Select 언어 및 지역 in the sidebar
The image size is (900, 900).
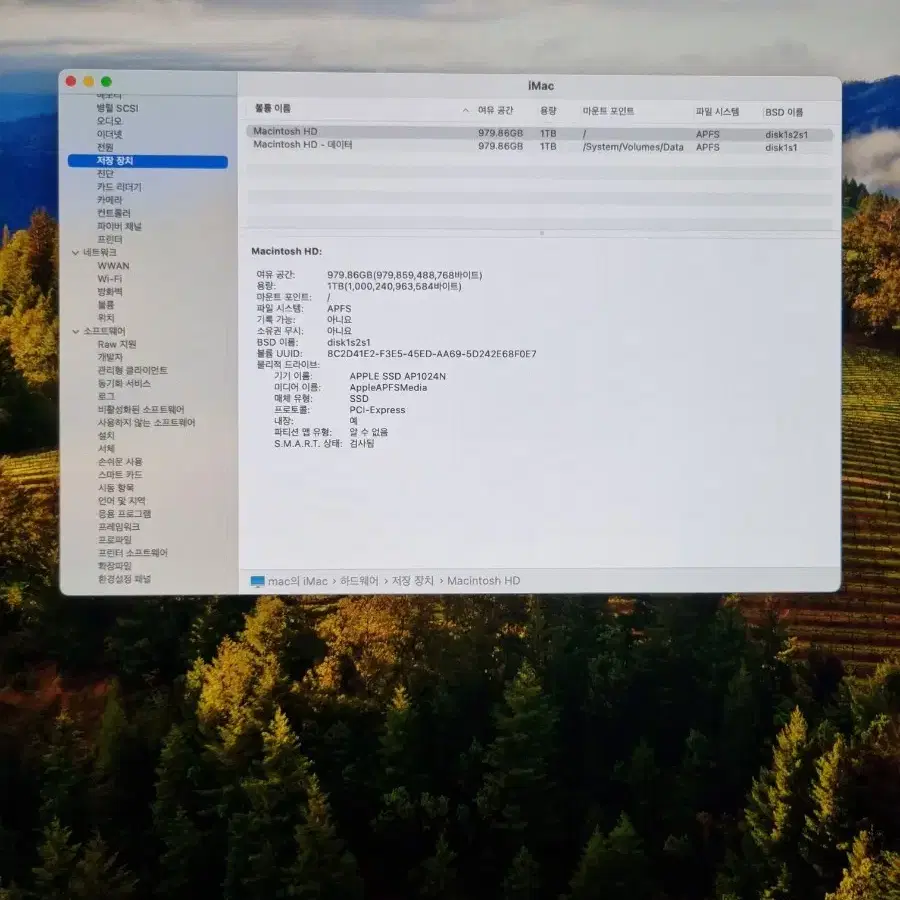click(121, 501)
